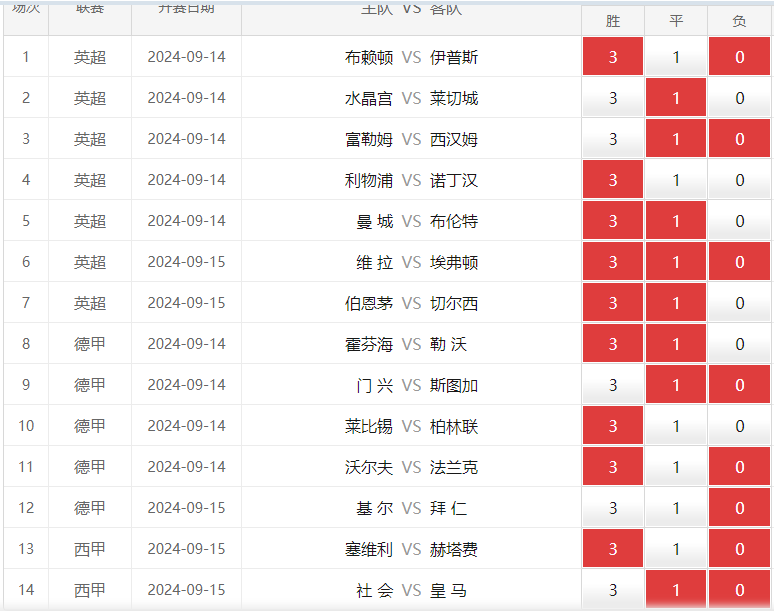Select win (3) for 门兴 VS 斯图加
The width and height of the screenshot is (774, 611).
pyautogui.click(x=613, y=384)
